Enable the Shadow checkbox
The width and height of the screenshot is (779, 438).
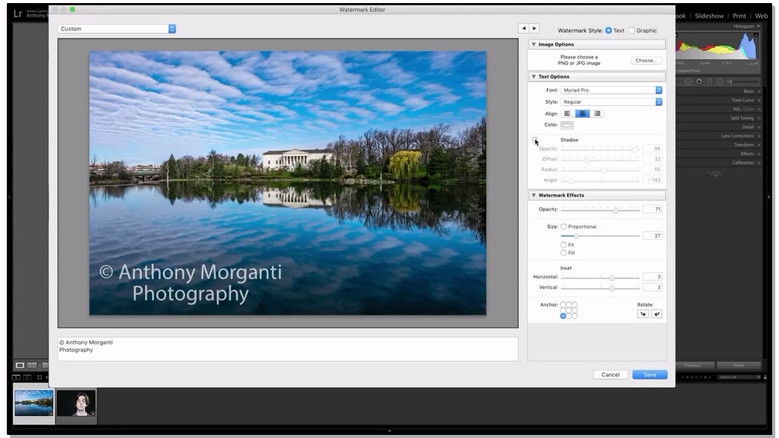pyautogui.click(x=535, y=139)
